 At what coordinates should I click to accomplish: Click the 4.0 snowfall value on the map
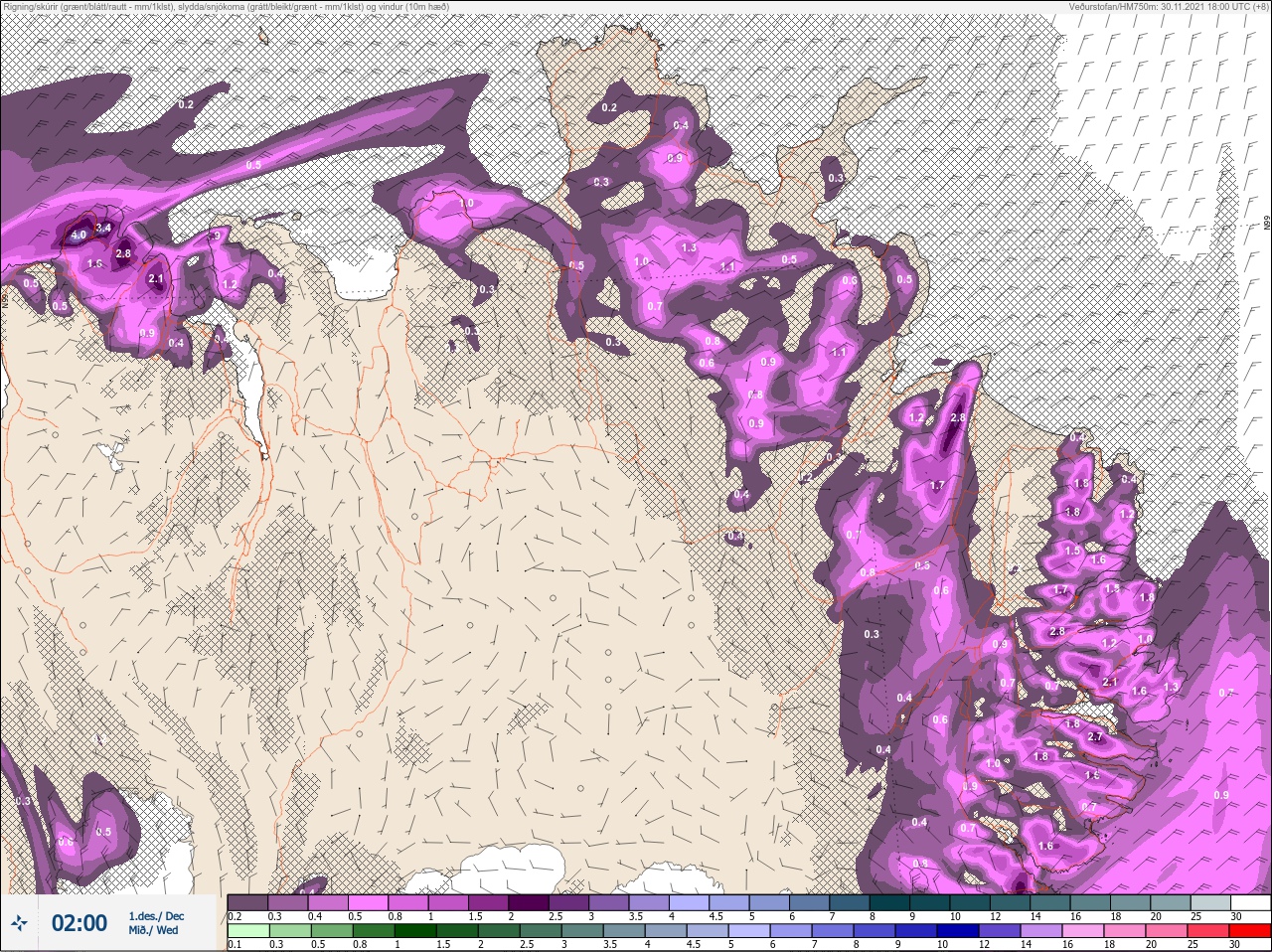pos(77,236)
